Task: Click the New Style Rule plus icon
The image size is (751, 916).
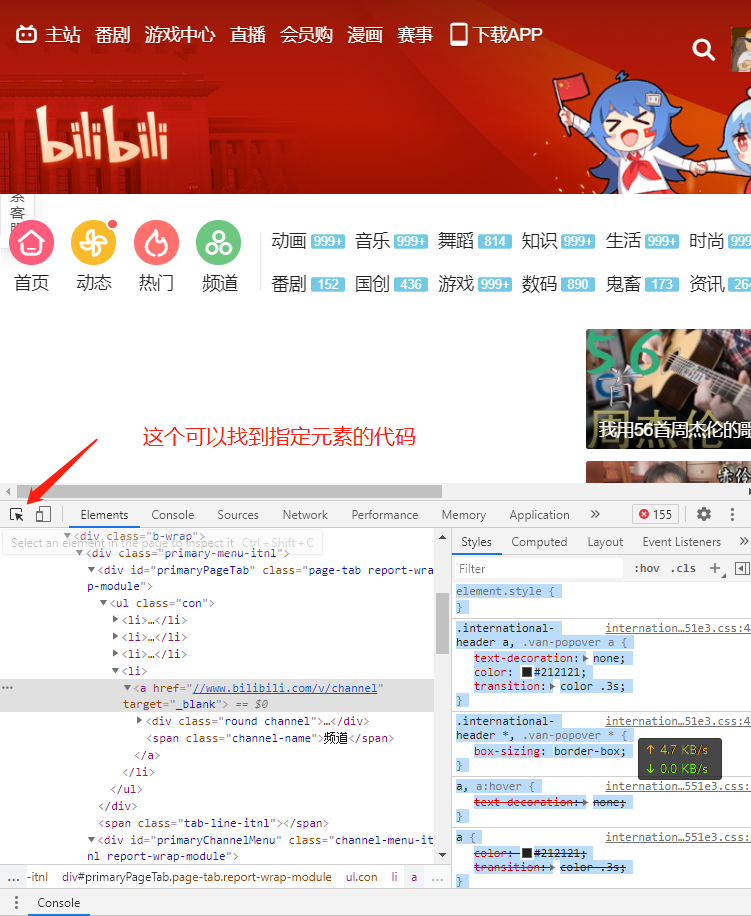Action: tap(715, 568)
